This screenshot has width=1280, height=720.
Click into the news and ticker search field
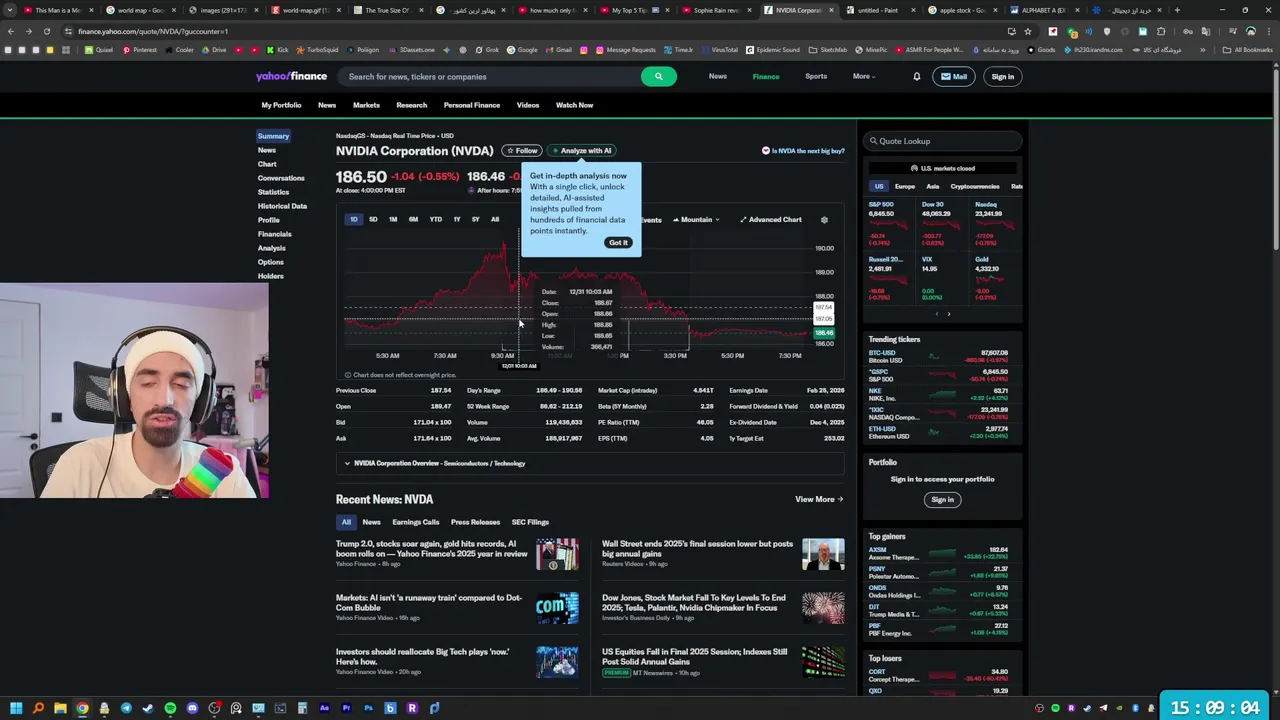490,76
